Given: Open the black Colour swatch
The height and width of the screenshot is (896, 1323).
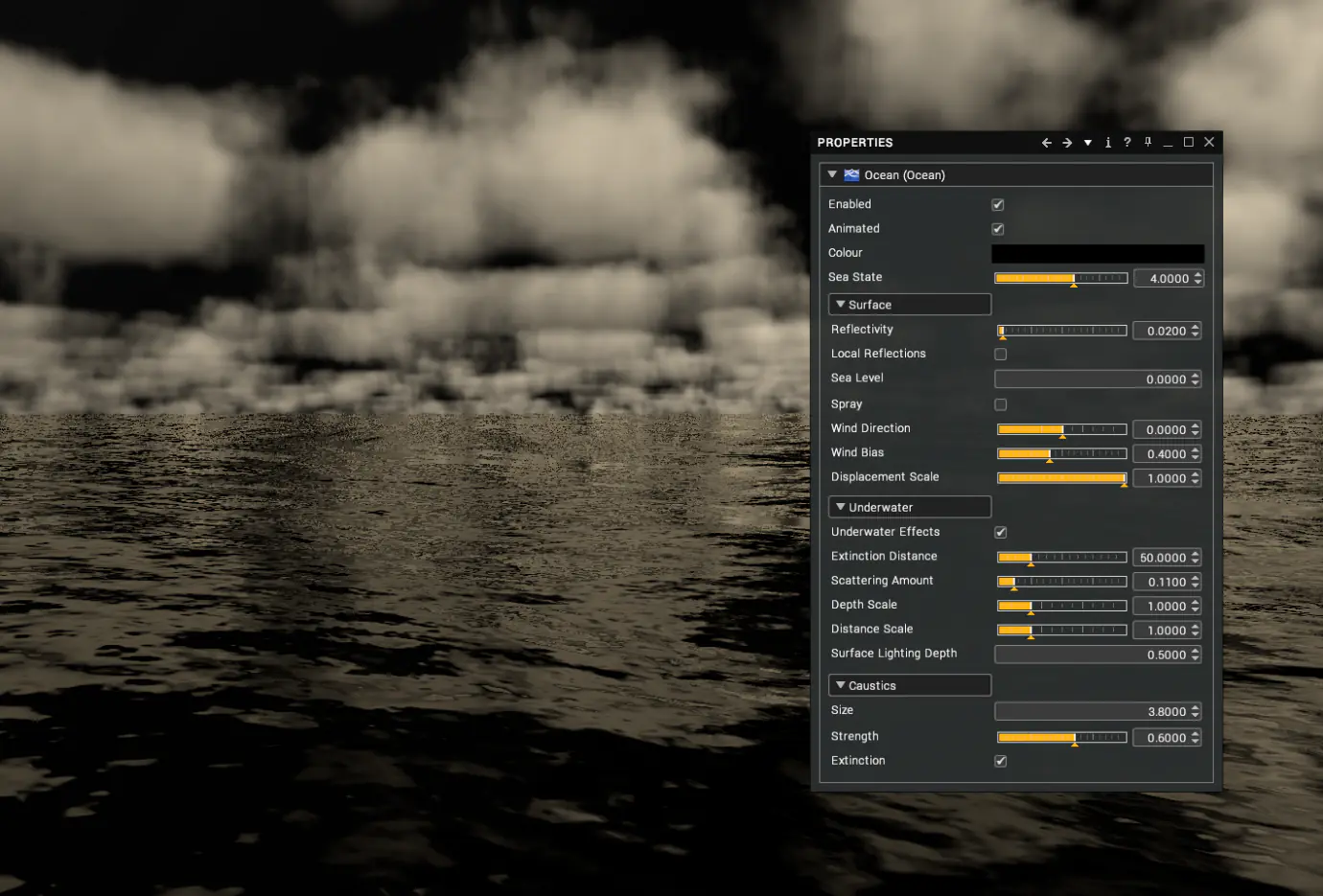Looking at the screenshot, I should tap(1098, 253).
